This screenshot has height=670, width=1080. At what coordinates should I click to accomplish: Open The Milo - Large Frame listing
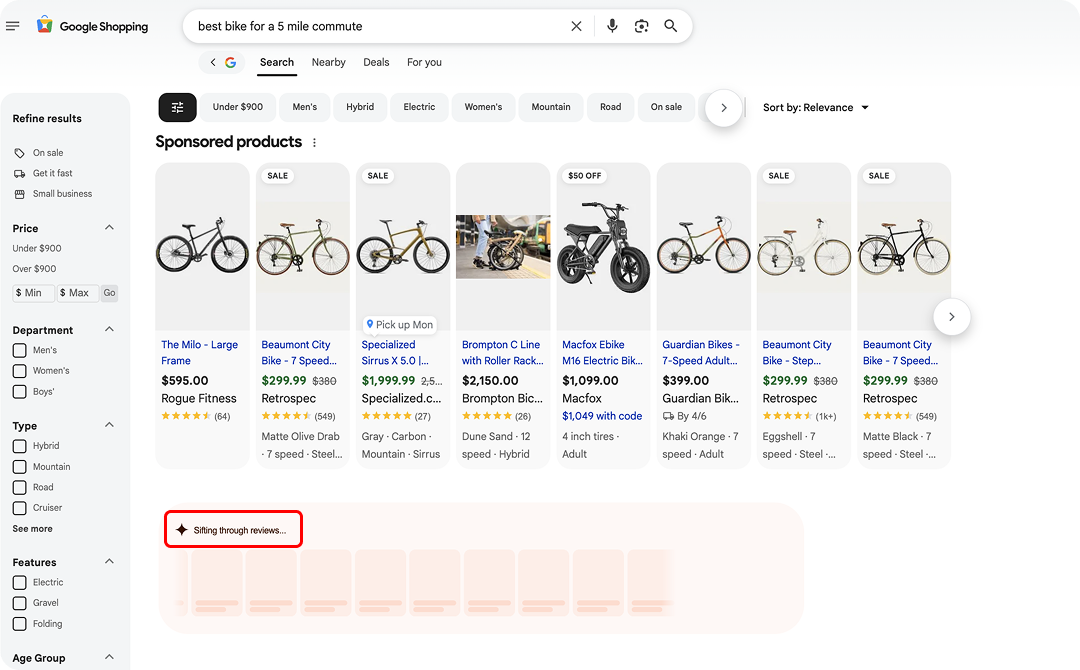[x=200, y=353]
